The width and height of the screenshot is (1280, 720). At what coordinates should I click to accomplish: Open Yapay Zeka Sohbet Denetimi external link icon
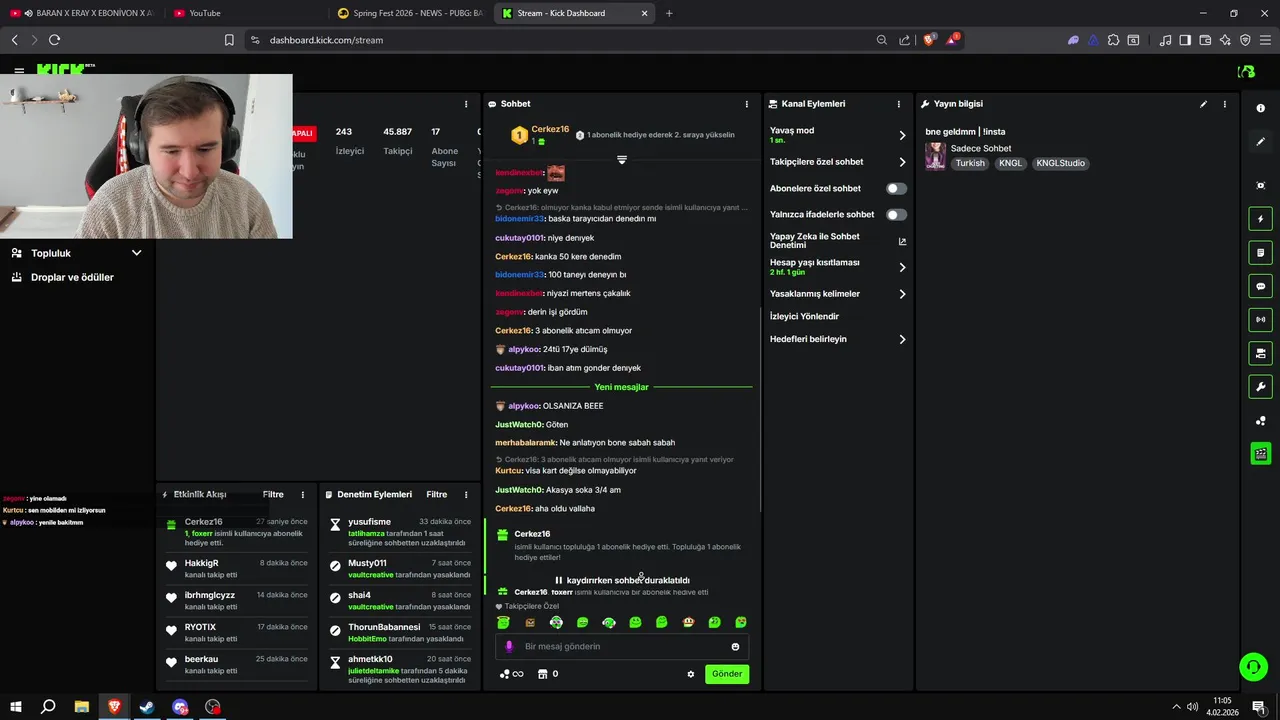[902, 241]
